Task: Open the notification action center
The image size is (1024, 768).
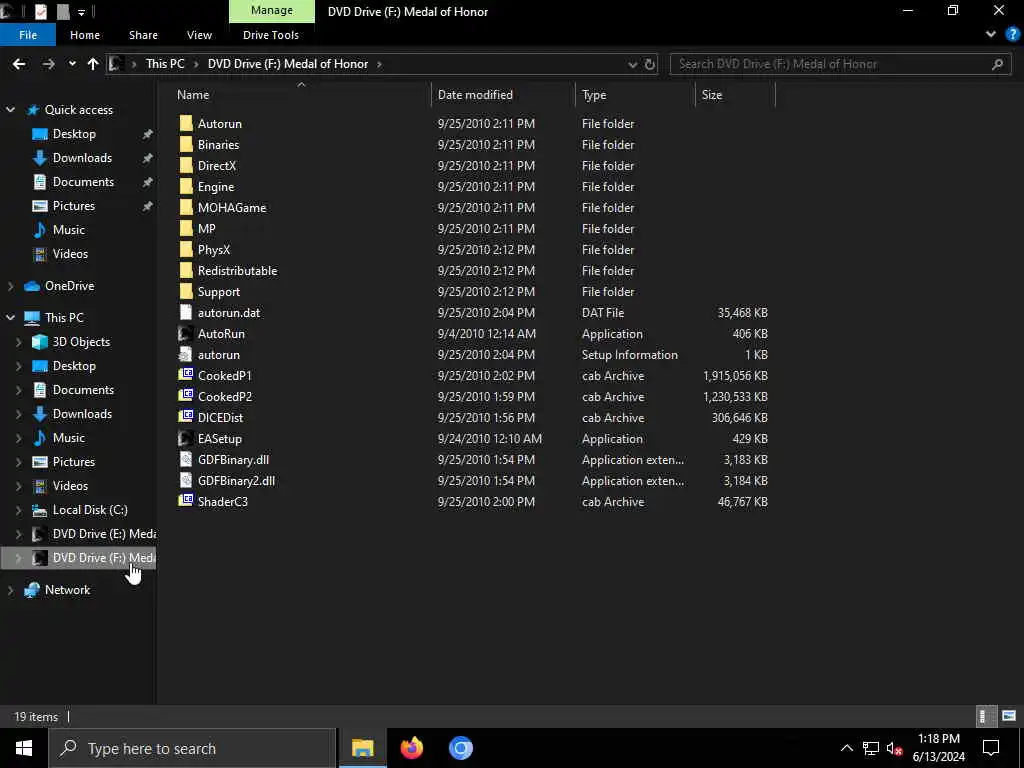Action: pos(991,748)
